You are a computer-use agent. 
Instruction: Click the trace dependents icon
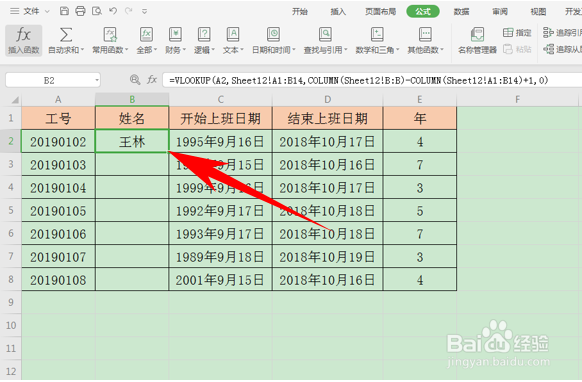pyautogui.click(x=549, y=49)
